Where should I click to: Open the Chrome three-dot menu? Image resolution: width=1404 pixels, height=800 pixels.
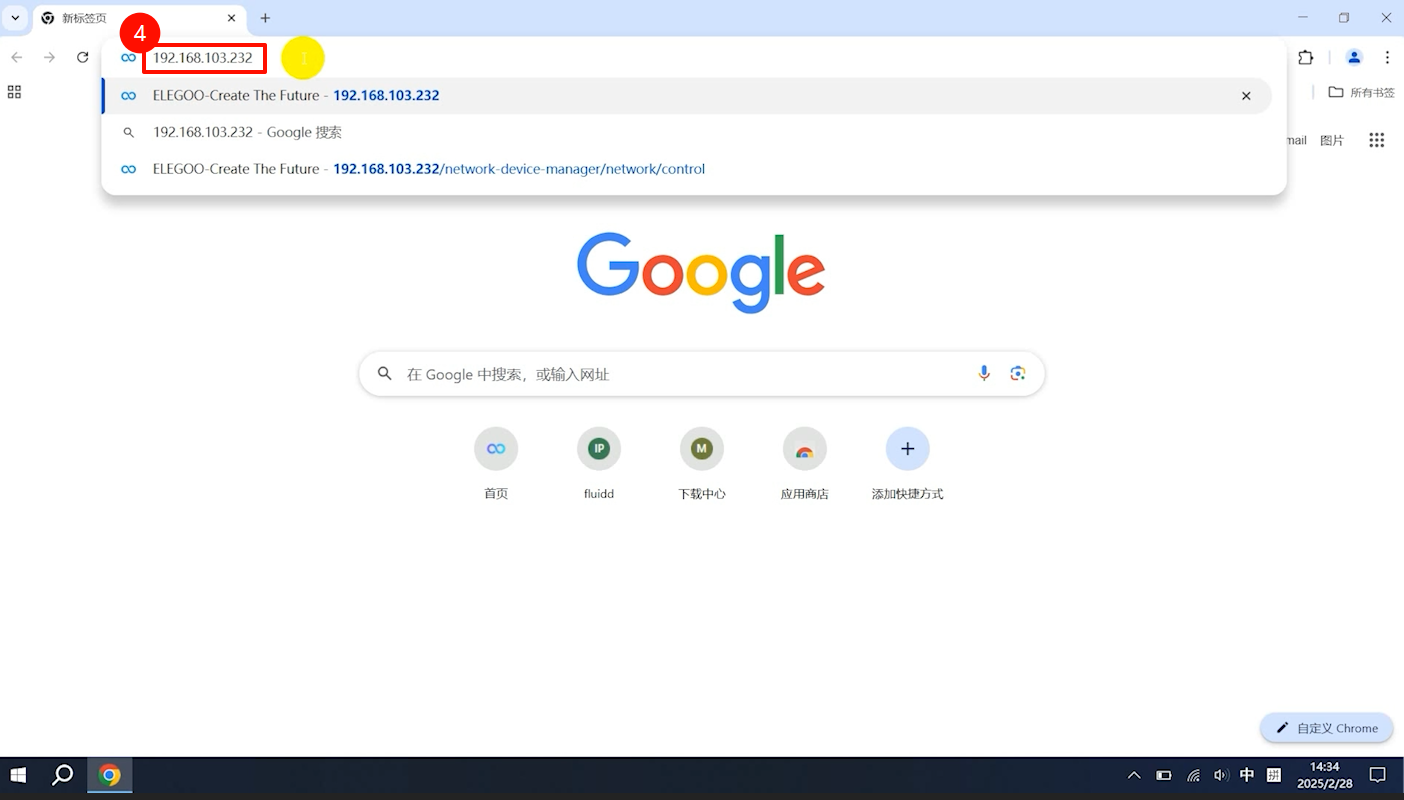click(x=1387, y=58)
